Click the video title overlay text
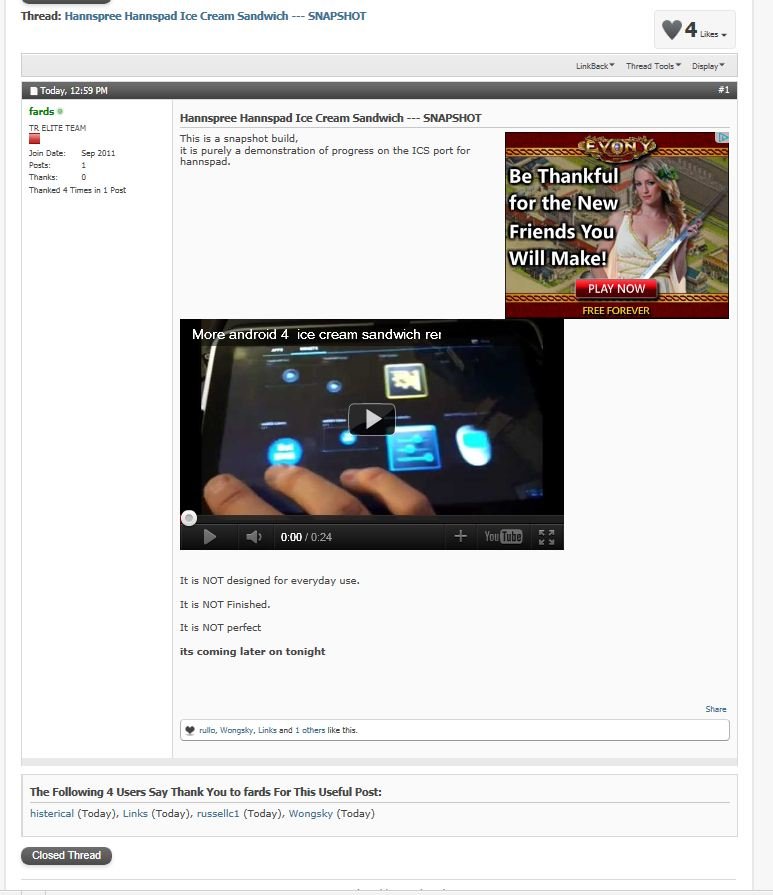The height and width of the screenshot is (895, 773). (x=316, y=334)
